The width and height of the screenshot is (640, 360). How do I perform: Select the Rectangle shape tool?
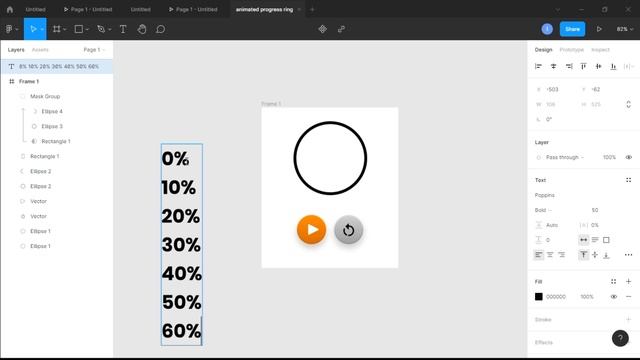coord(79,29)
